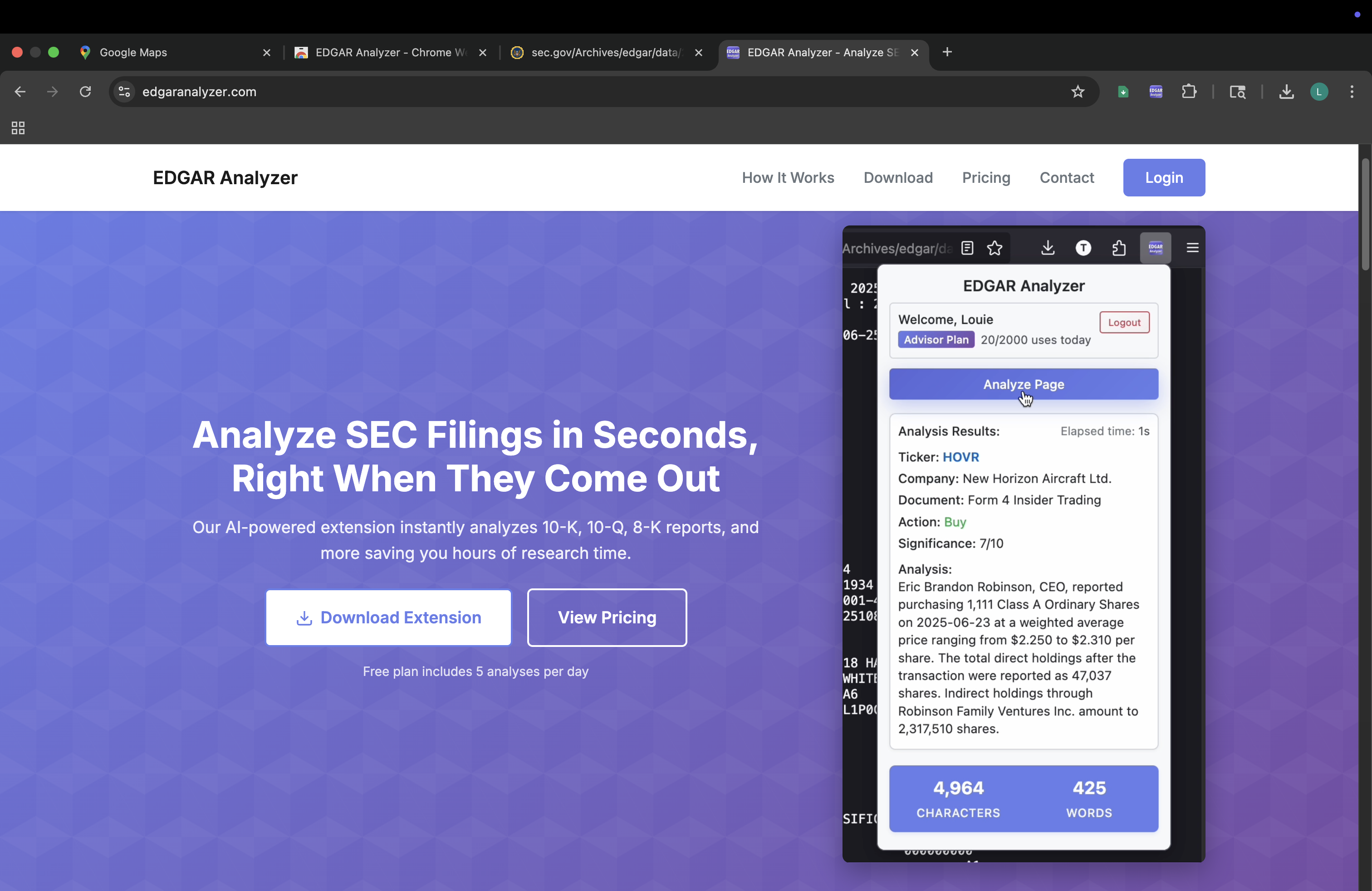Go back to the previous page
The height and width of the screenshot is (891, 1372).
pos(20,92)
